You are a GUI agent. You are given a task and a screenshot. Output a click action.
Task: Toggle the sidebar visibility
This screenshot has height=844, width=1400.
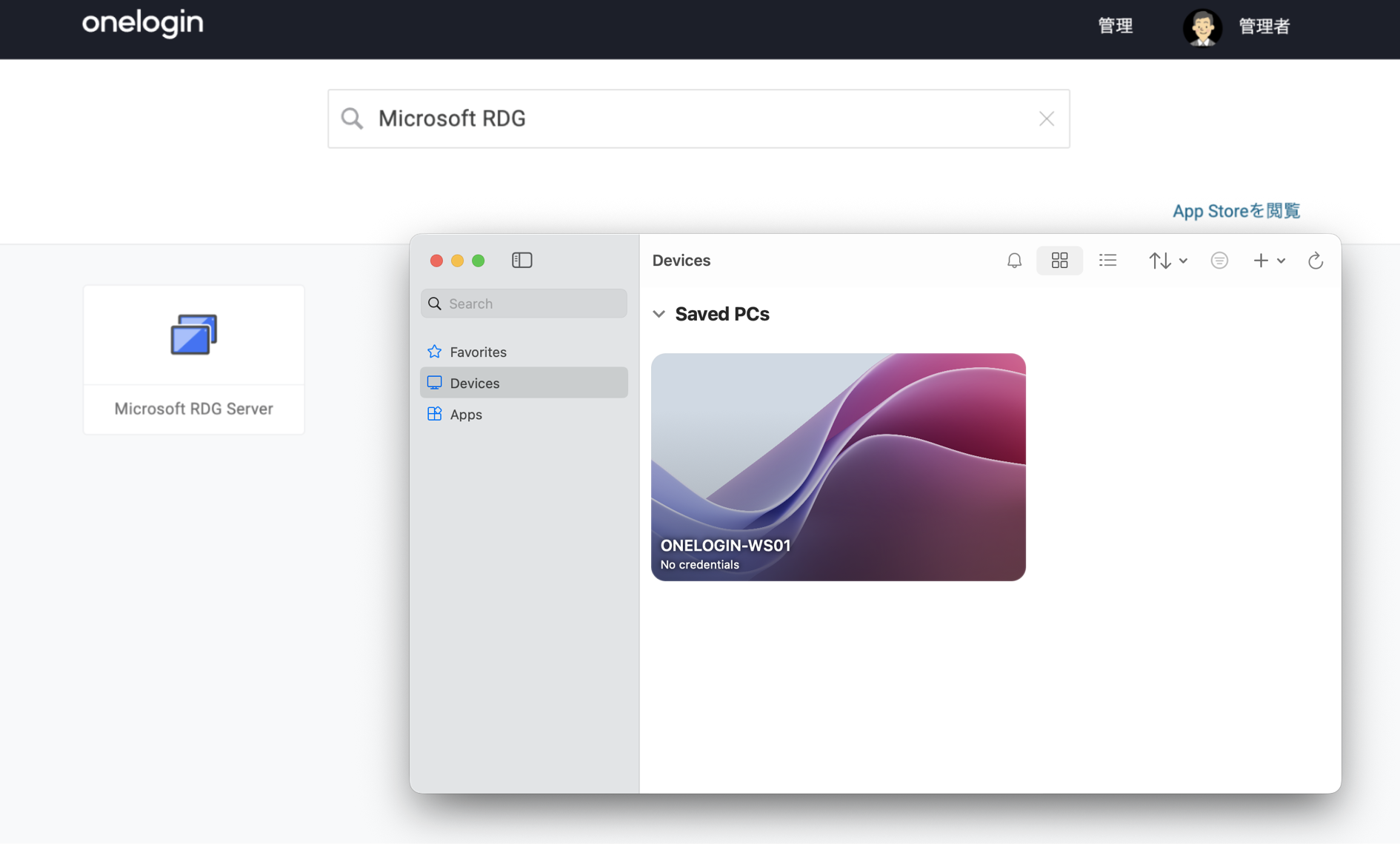pos(521,261)
